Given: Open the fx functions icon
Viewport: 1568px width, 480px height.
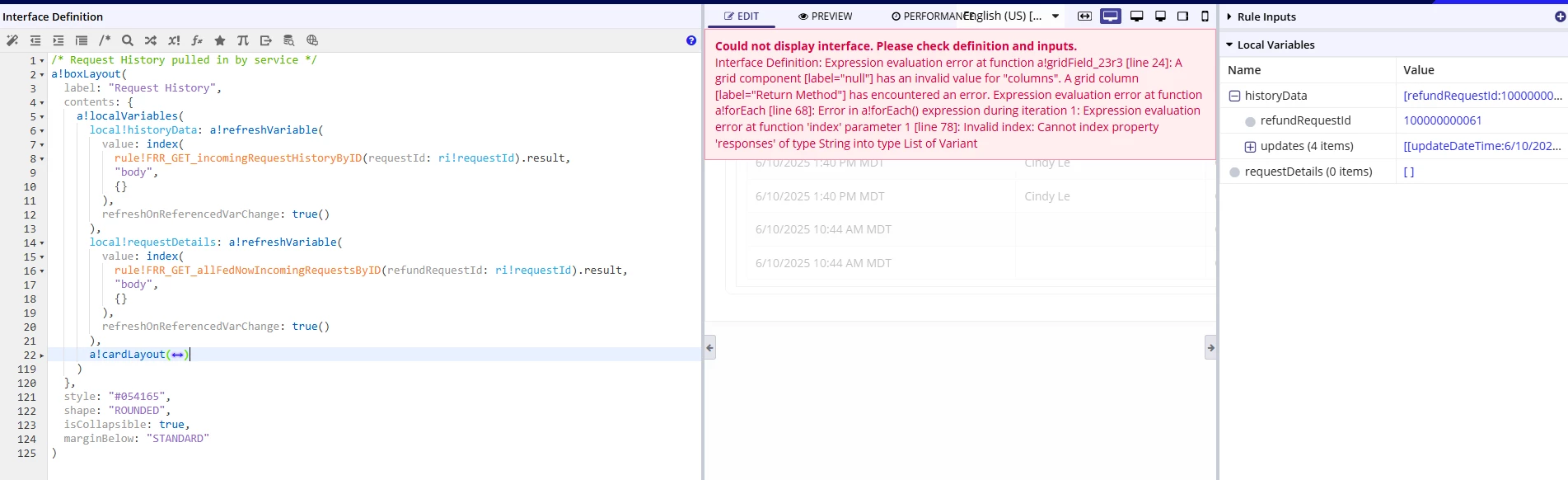Looking at the screenshot, I should (x=197, y=40).
